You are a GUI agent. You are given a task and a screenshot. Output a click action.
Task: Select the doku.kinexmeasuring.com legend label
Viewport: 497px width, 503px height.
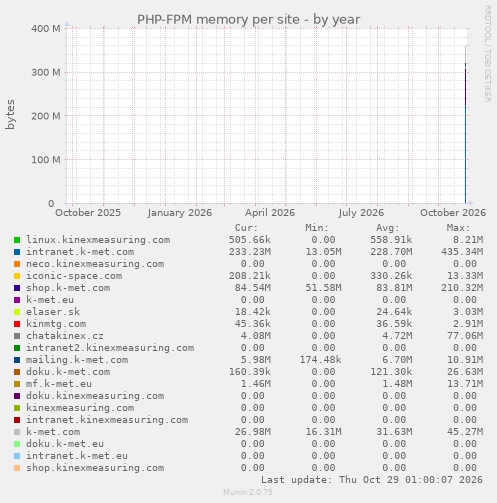click(95, 396)
